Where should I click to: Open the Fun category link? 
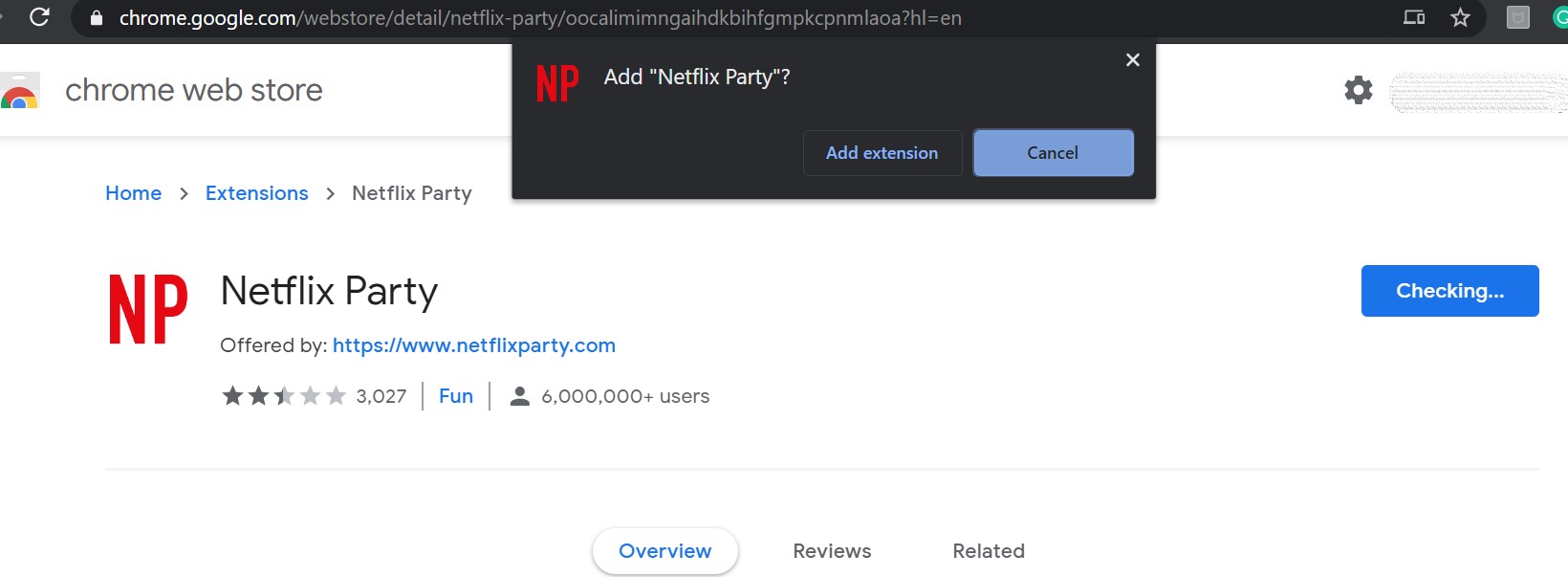click(x=456, y=396)
